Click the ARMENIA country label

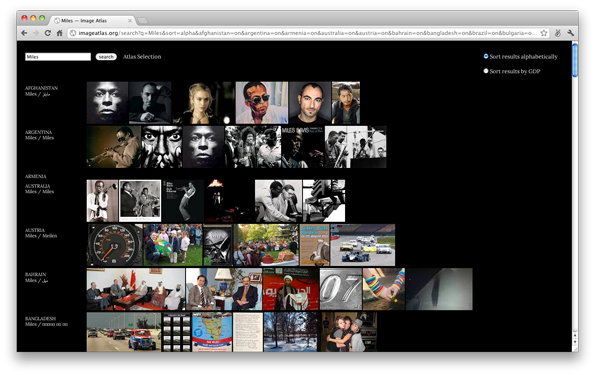[x=36, y=176]
